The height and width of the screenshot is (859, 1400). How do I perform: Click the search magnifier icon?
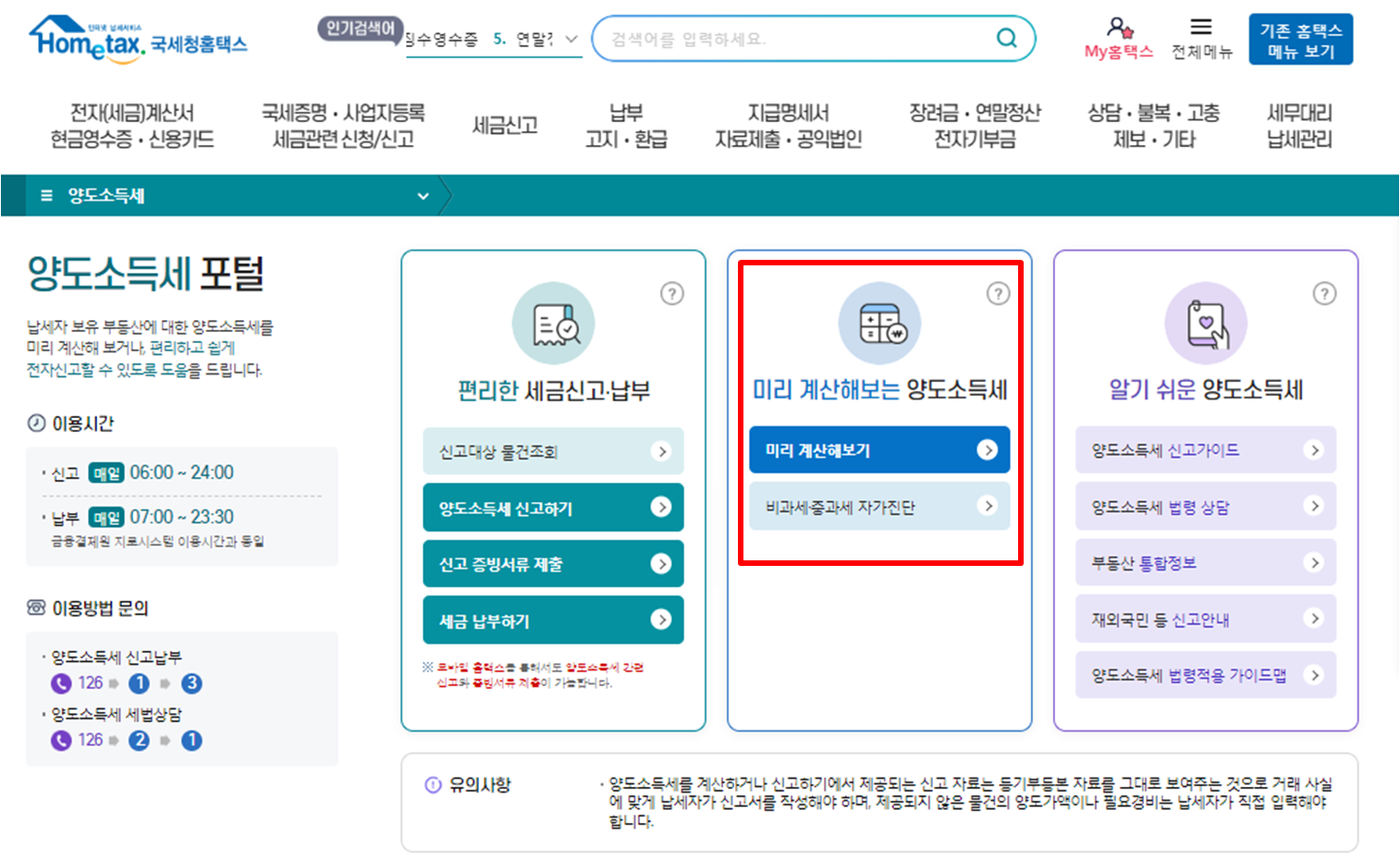[1007, 38]
